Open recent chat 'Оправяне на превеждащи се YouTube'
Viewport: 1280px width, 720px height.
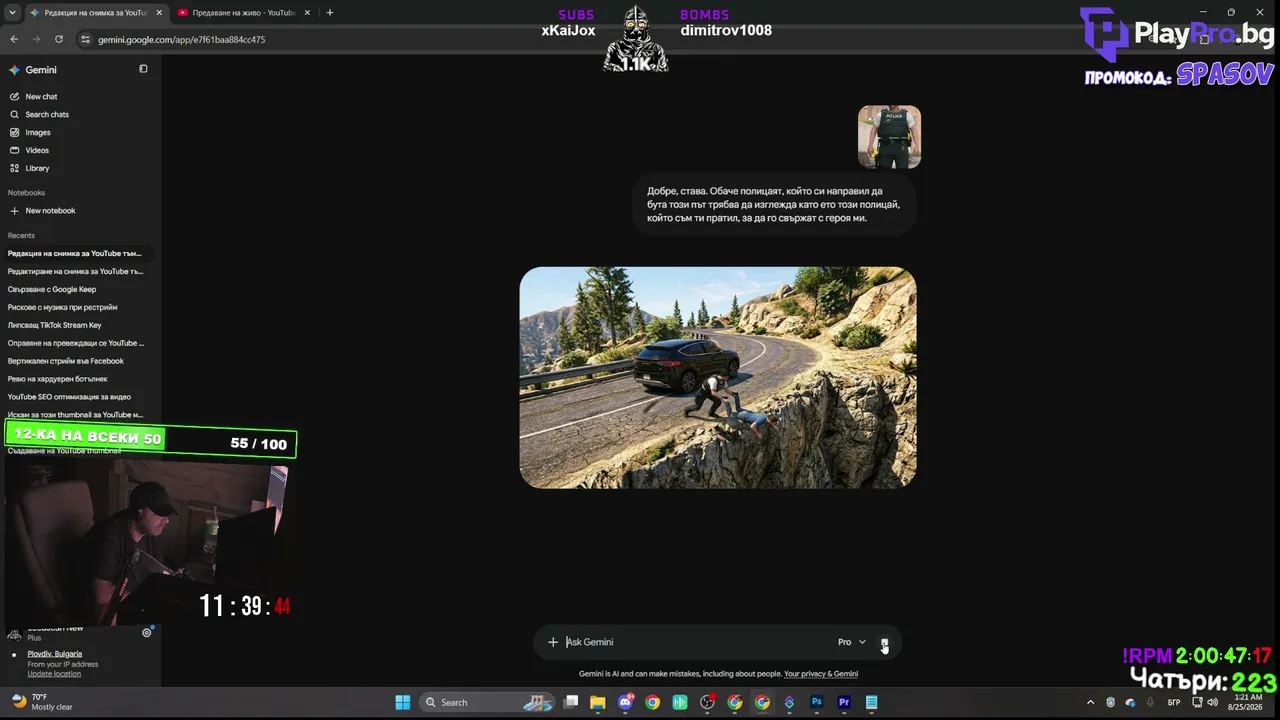click(76, 344)
